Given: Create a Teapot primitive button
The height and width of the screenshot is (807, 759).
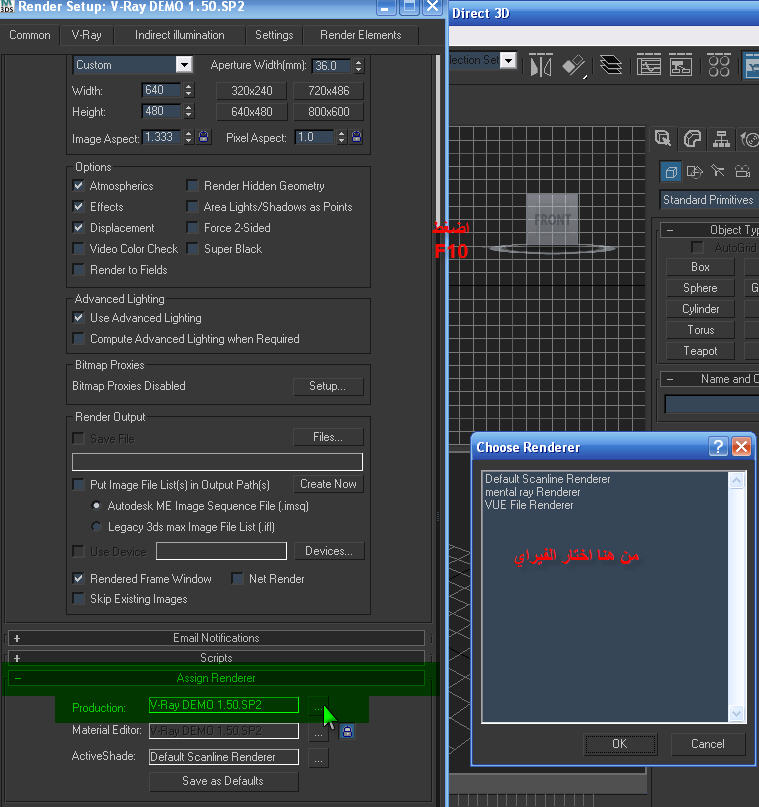Looking at the screenshot, I should [x=700, y=351].
